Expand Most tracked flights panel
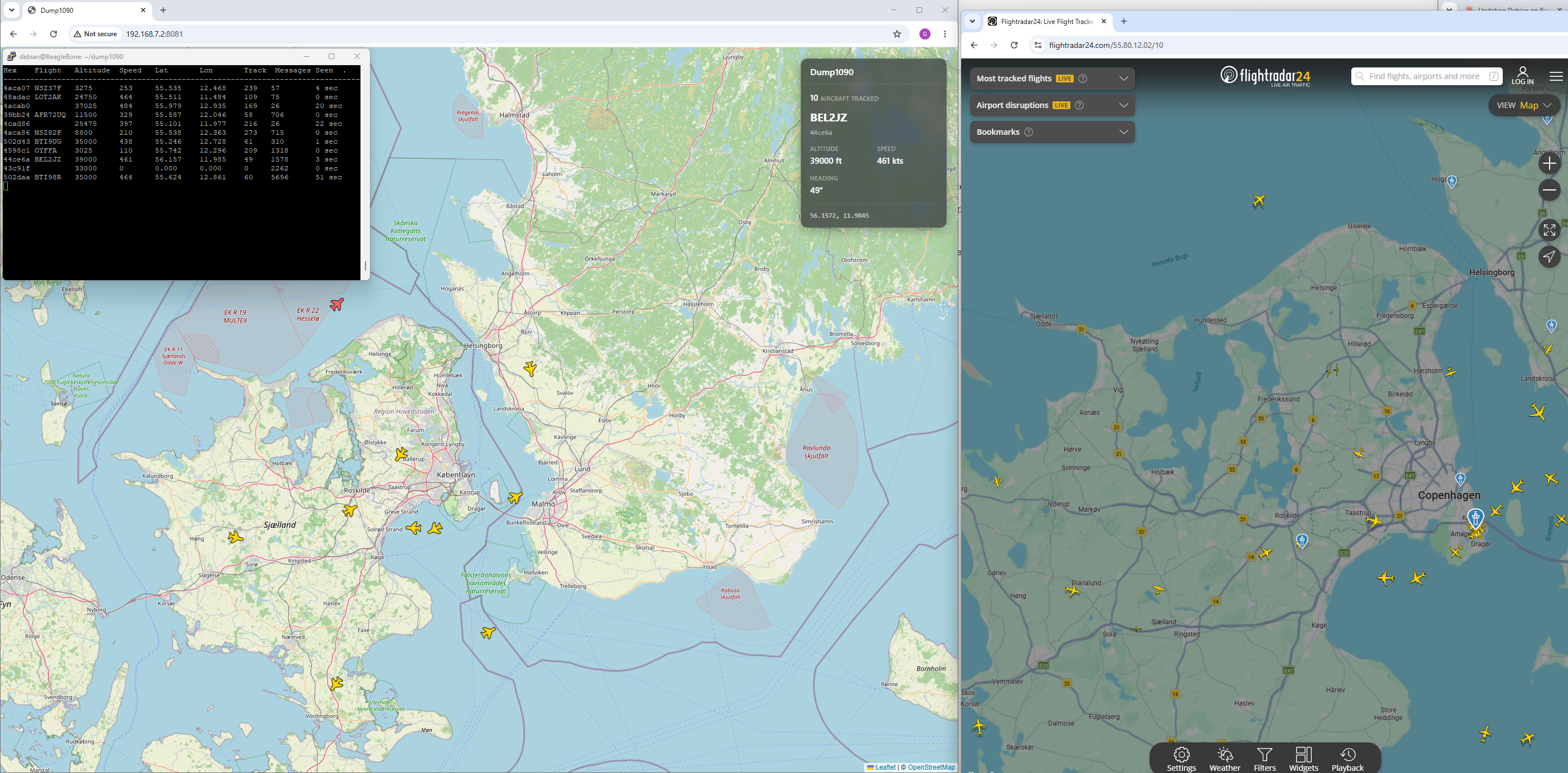Viewport: 1568px width, 773px height. (1123, 79)
